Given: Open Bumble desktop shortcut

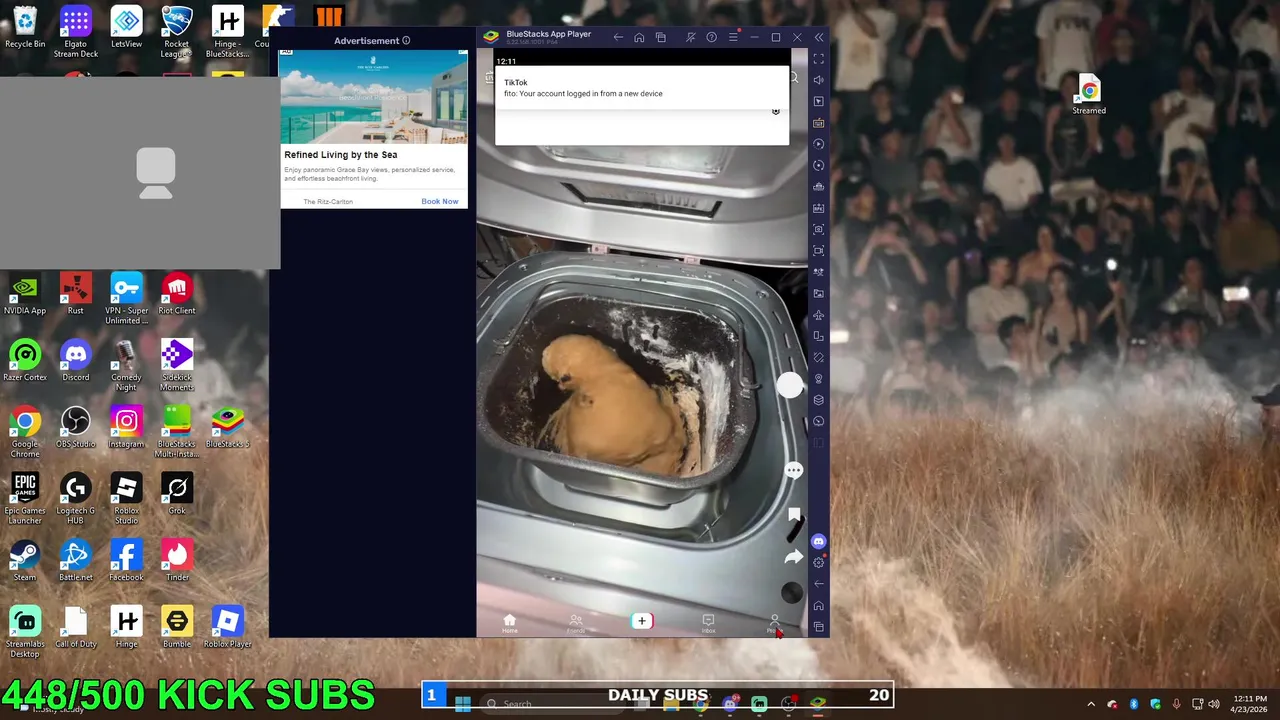Looking at the screenshot, I should point(177,627).
